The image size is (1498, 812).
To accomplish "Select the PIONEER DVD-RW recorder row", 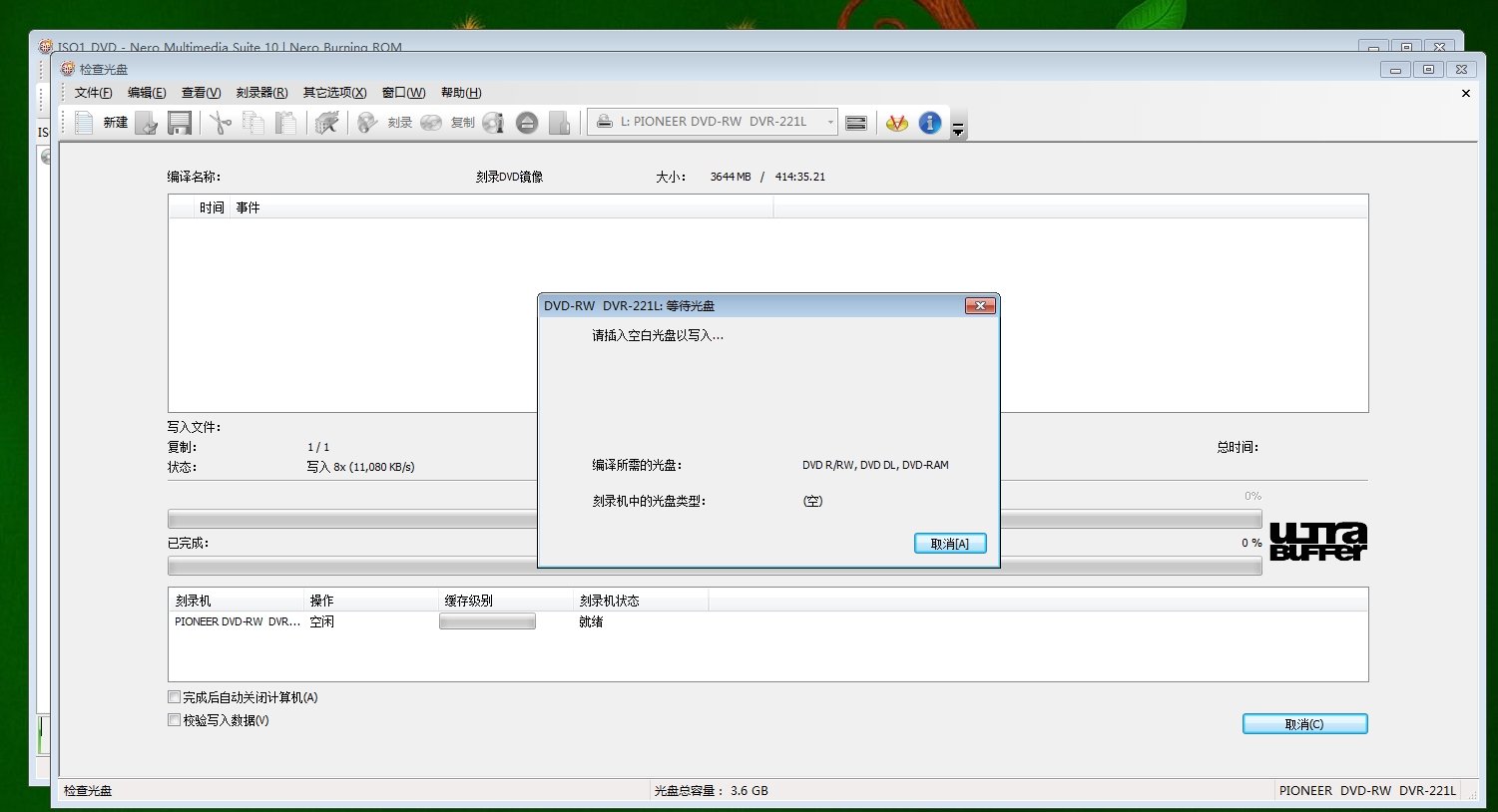I will point(237,620).
